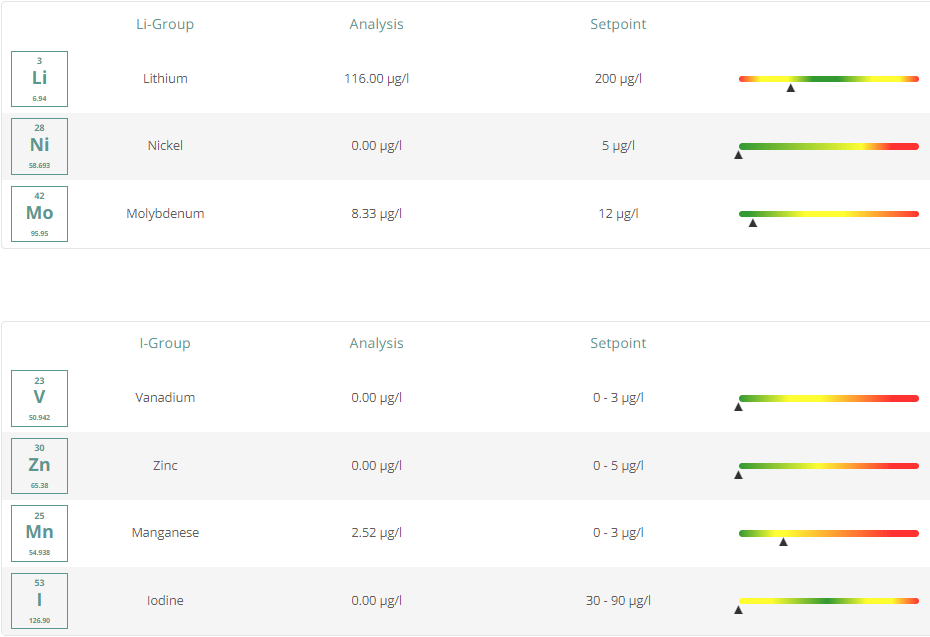Open the Manganese (Mn) element tile
930x637 pixels.
39,533
